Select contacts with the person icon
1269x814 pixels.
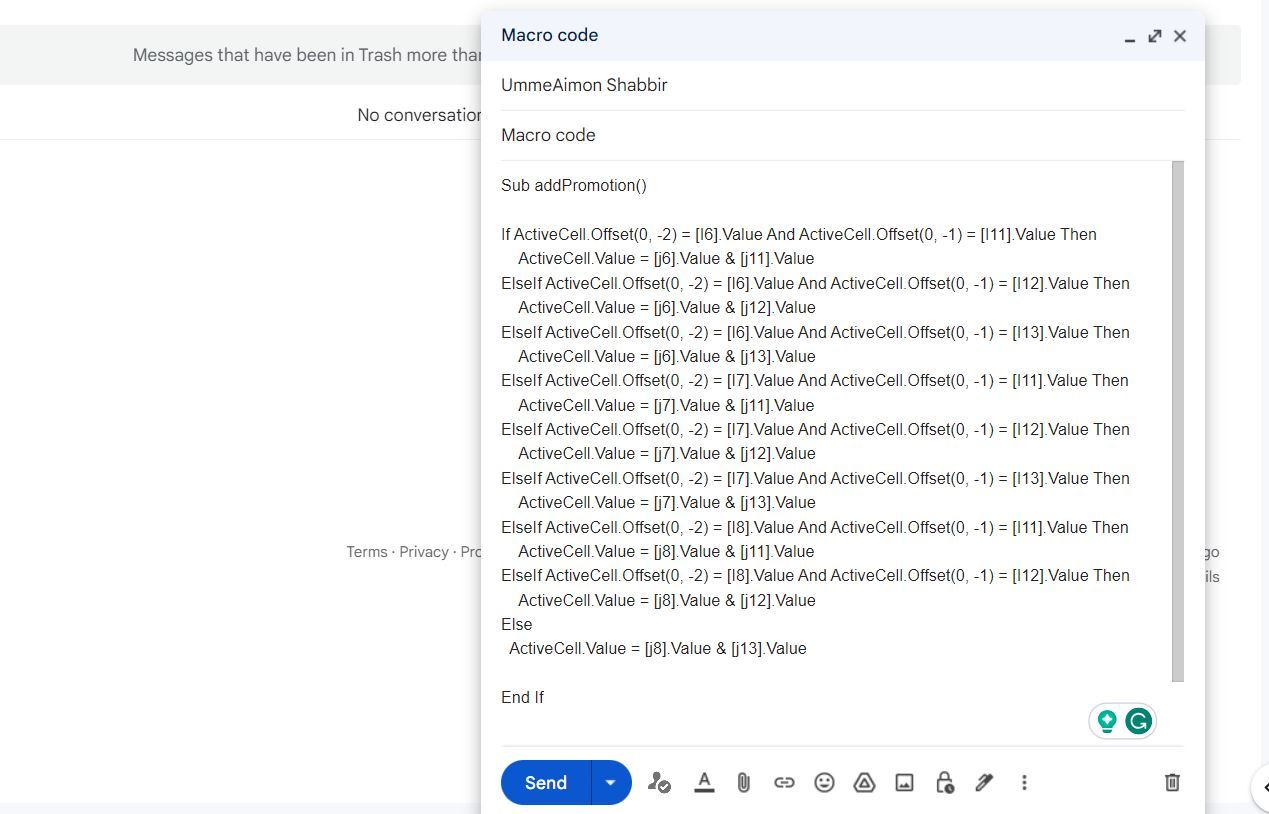pos(659,782)
